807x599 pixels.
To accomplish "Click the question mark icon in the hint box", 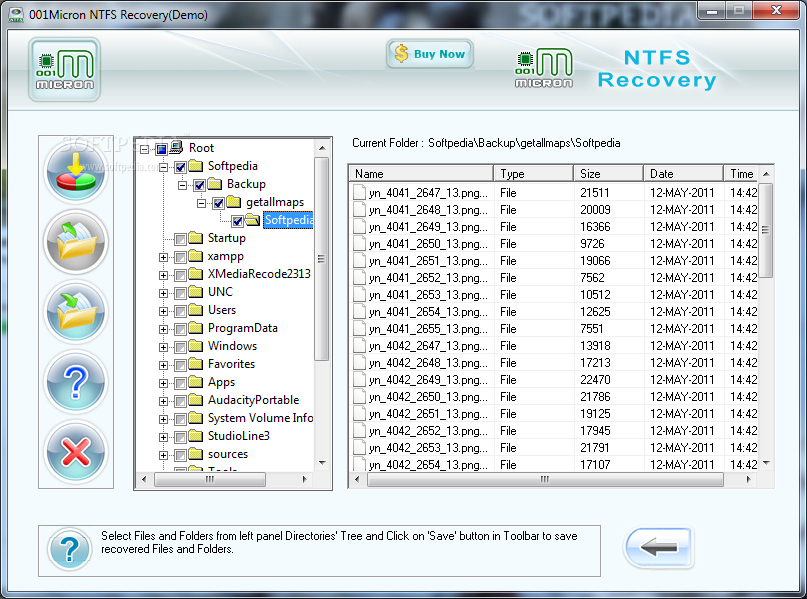I will pos(69,549).
